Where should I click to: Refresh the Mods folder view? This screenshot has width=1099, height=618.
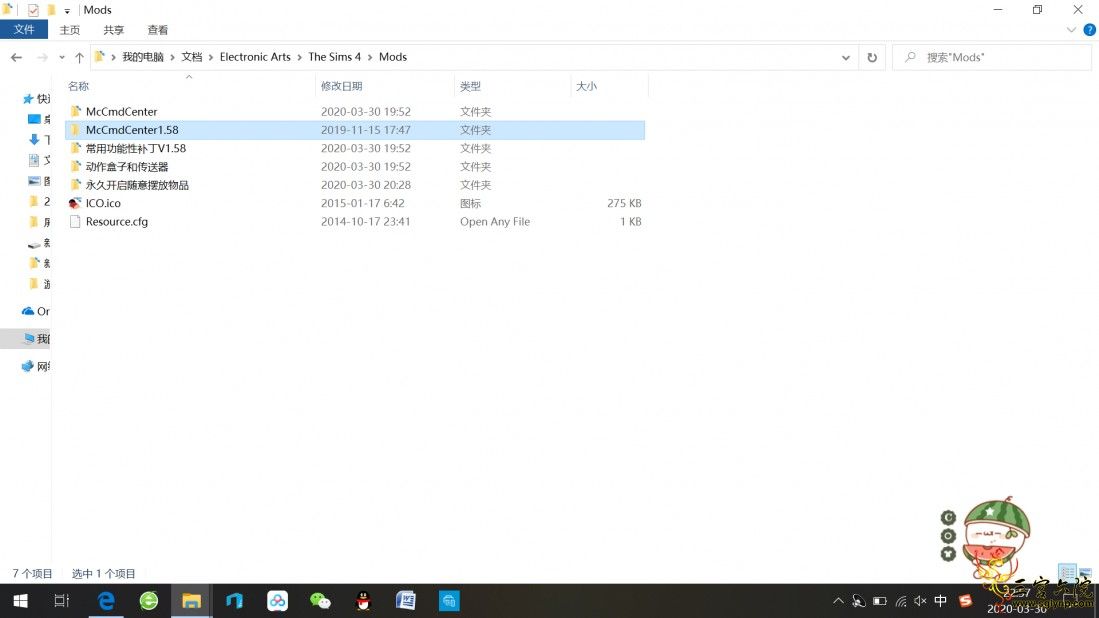point(872,57)
